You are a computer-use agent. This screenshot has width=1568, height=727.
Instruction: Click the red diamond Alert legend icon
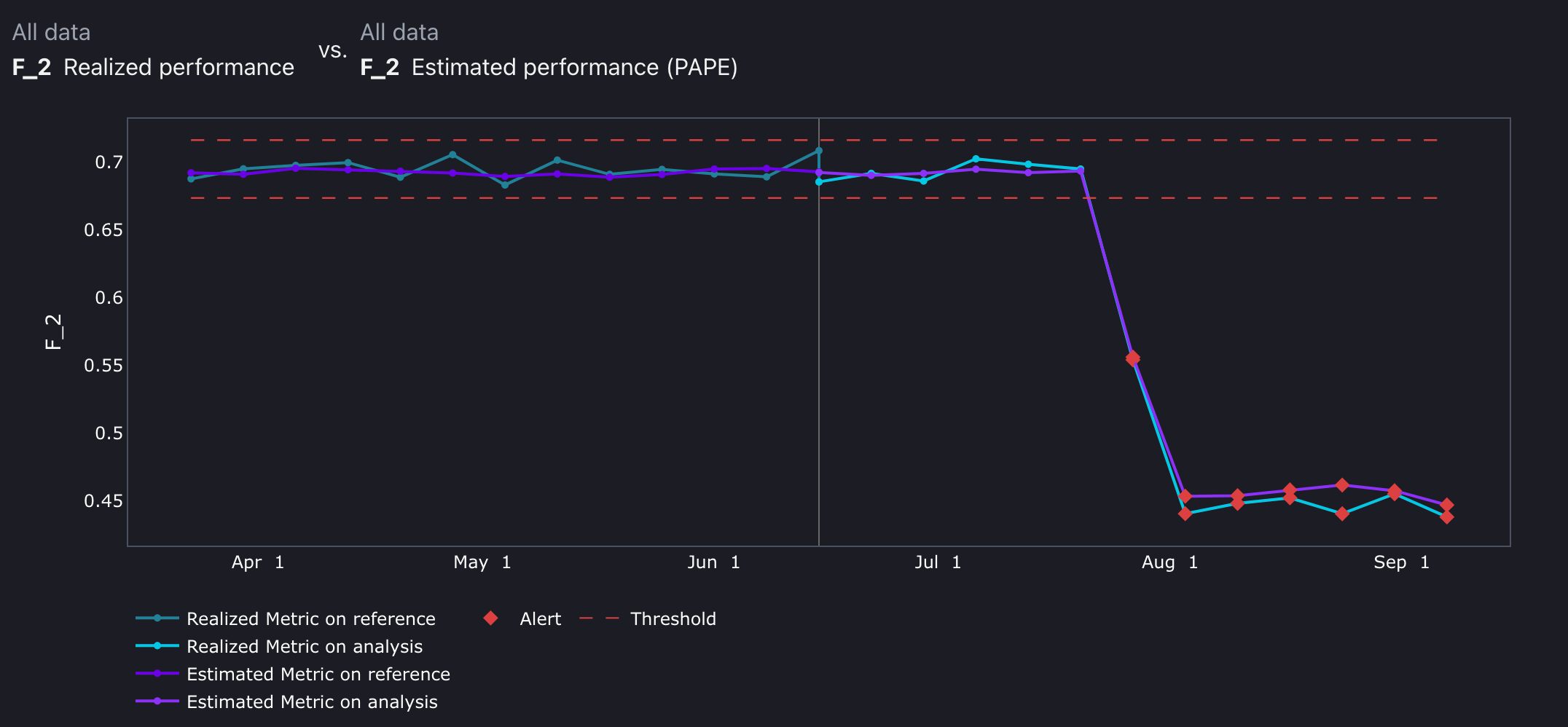490,618
